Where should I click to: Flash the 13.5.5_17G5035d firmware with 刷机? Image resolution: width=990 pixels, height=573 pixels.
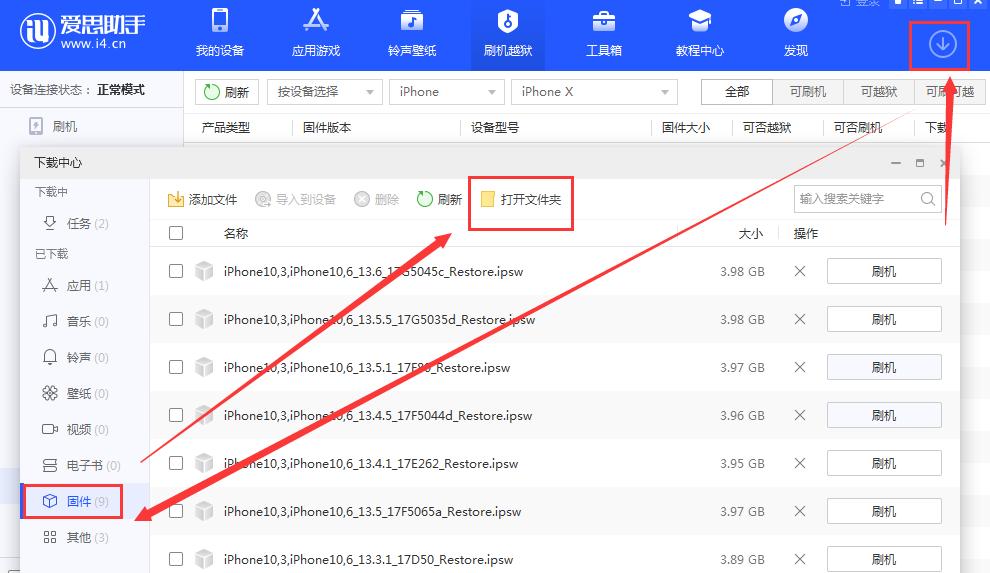884,319
